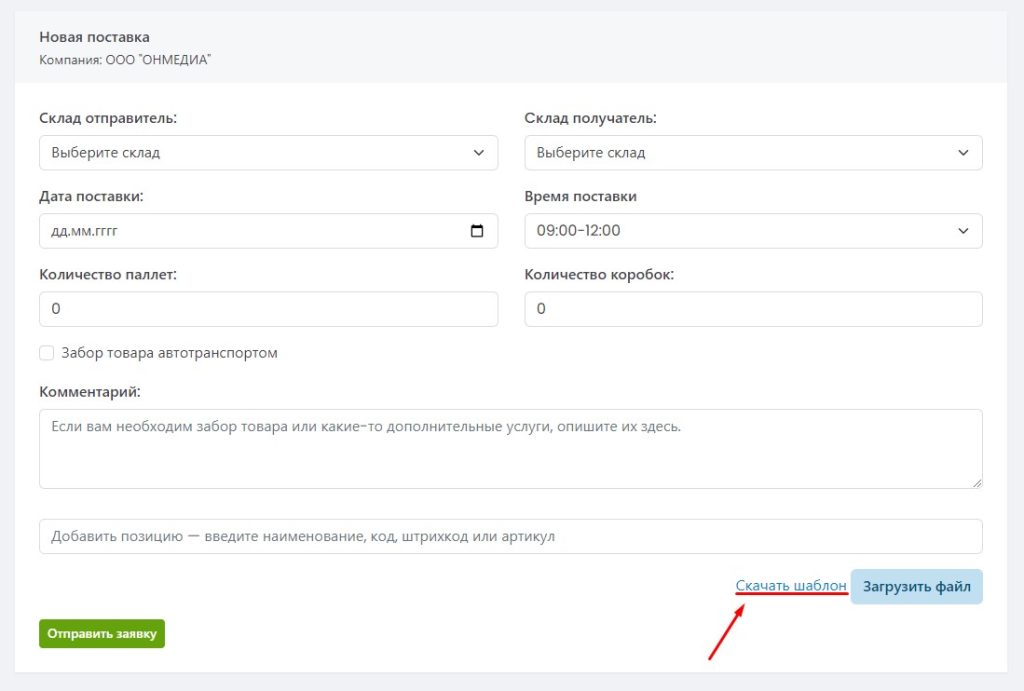Click the Новая поставка heading

pos(94,37)
